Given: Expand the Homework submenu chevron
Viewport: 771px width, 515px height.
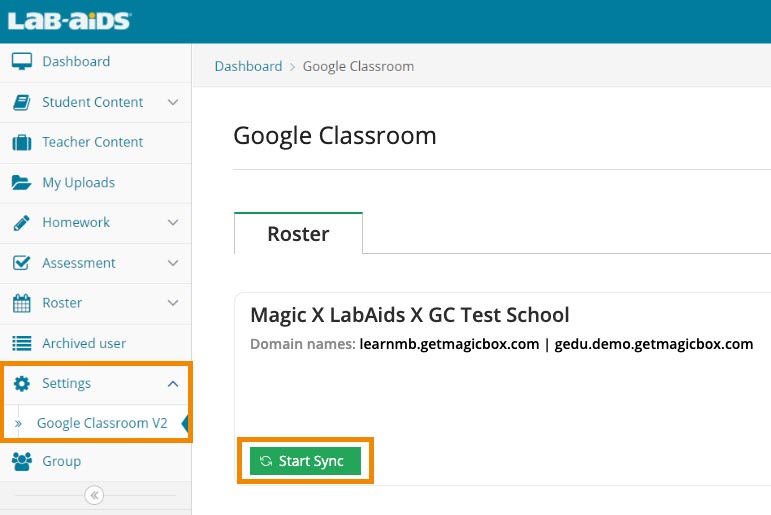Looking at the screenshot, I should 173,223.
